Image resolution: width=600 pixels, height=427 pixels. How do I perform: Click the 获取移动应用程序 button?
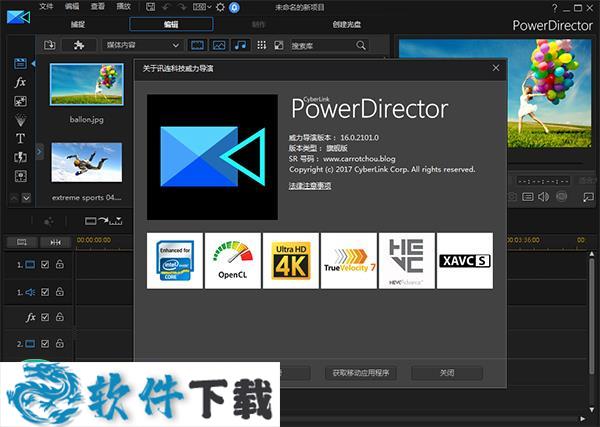click(363, 372)
